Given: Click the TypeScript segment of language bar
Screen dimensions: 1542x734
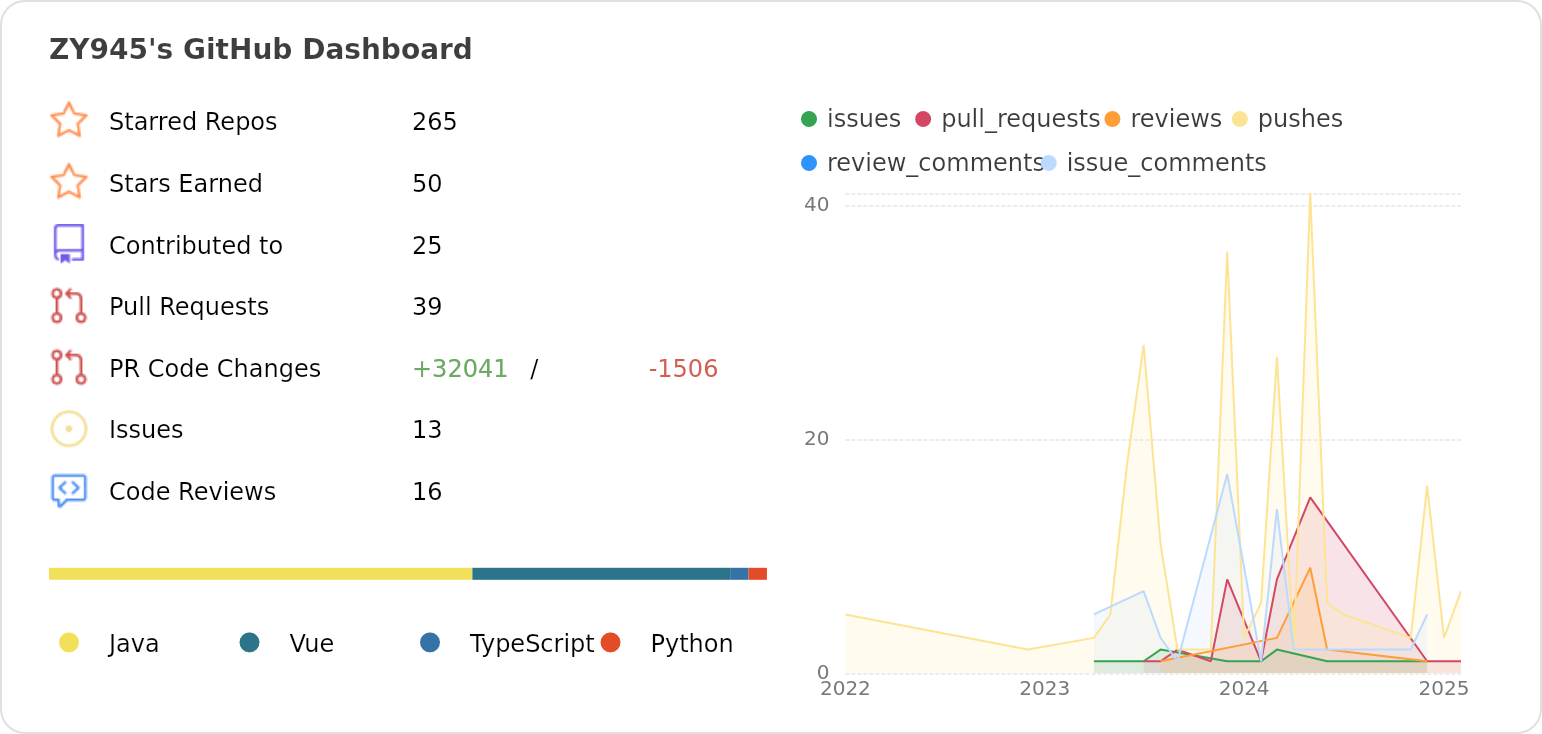Looking at the screenshot, I should pos(739,574).
